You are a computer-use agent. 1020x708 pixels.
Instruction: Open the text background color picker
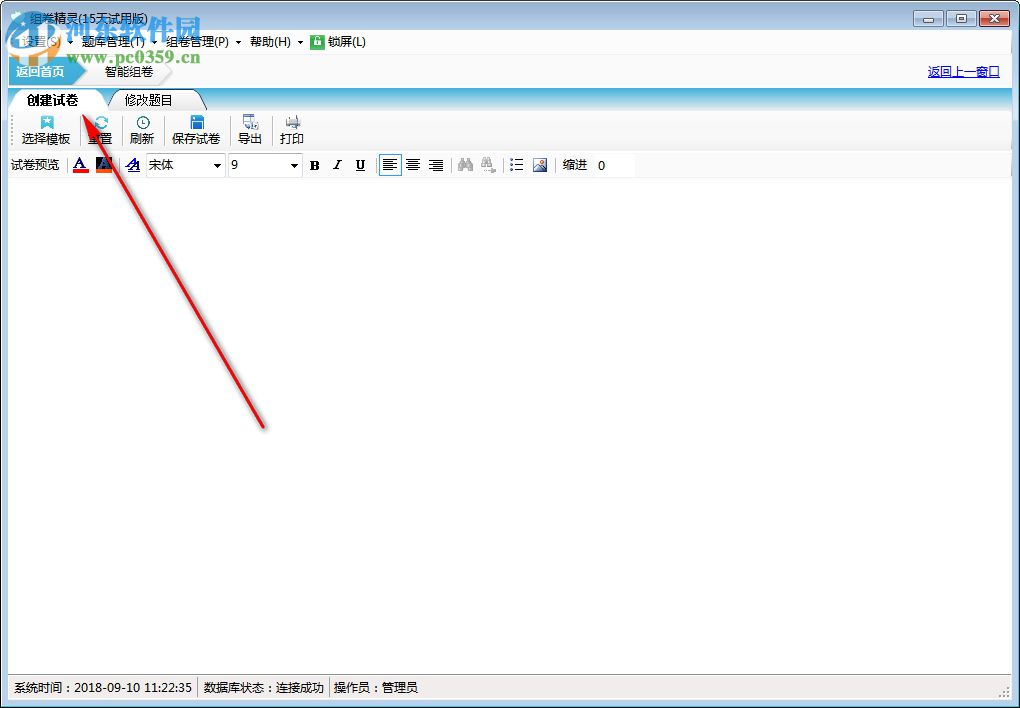(x=104, y=165)
